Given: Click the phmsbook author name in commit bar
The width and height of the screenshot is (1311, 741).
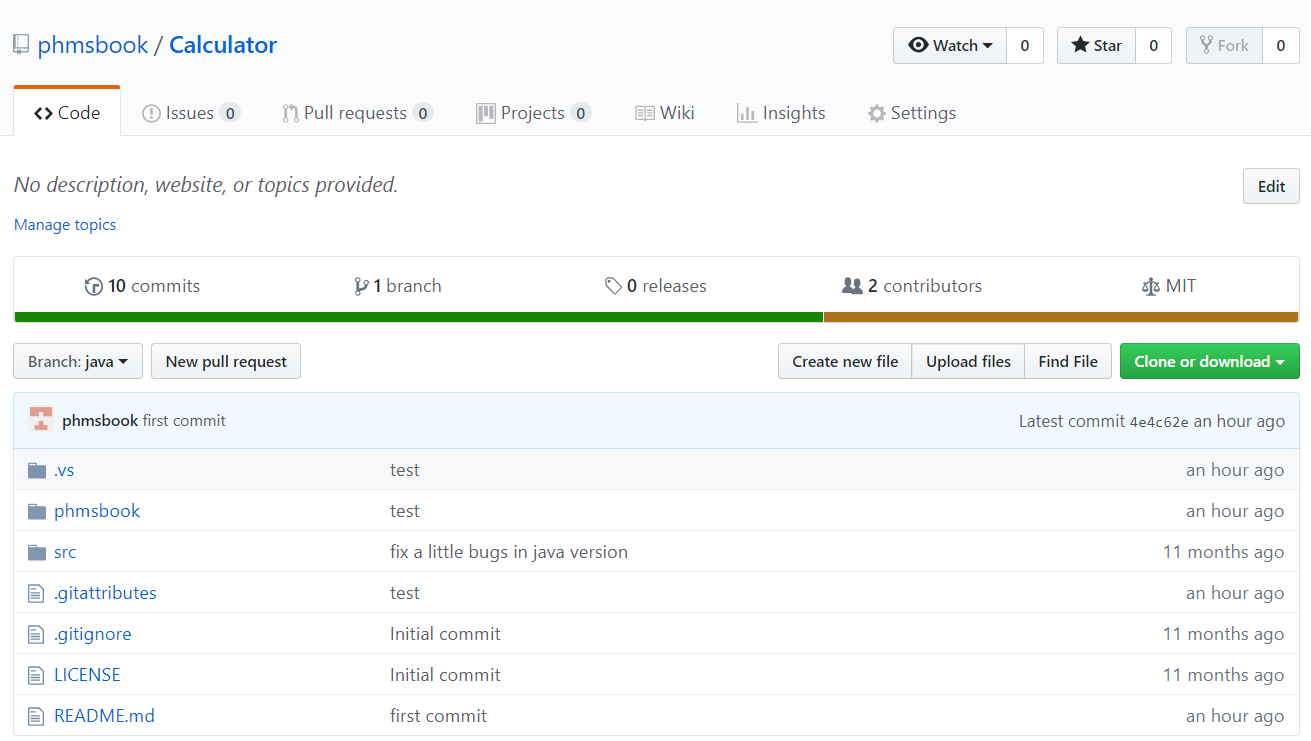Looking at the screenshot, I should (x=100, y=421).
